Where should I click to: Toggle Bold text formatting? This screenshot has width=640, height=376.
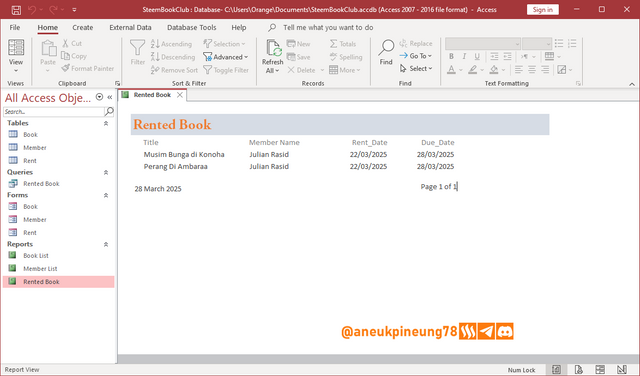coord(451,56)
